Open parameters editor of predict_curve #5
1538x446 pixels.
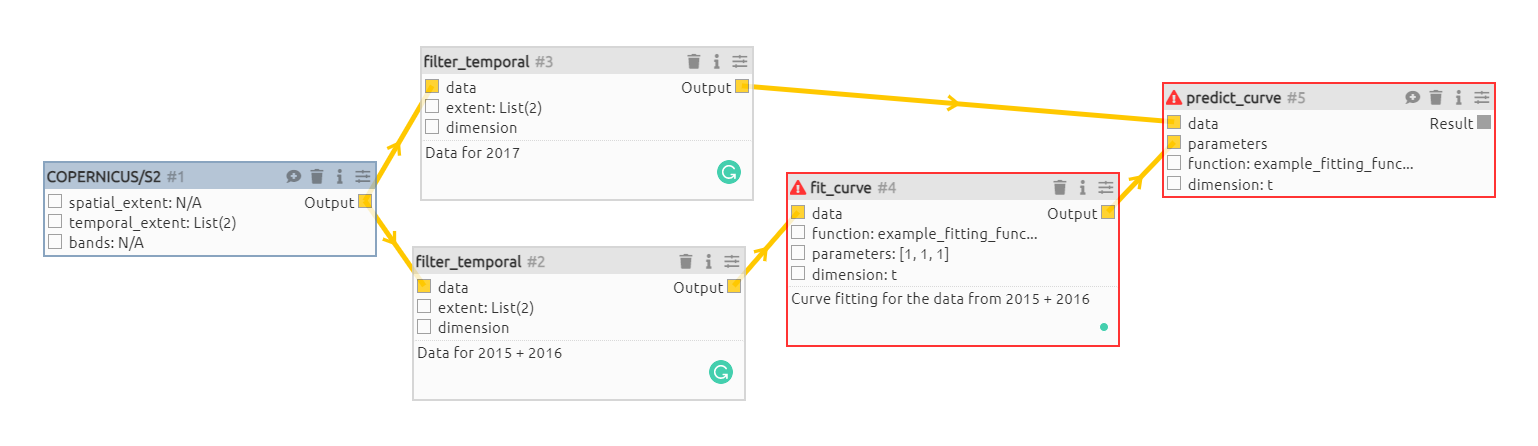pyautogui.click(x=1482, y=97)
